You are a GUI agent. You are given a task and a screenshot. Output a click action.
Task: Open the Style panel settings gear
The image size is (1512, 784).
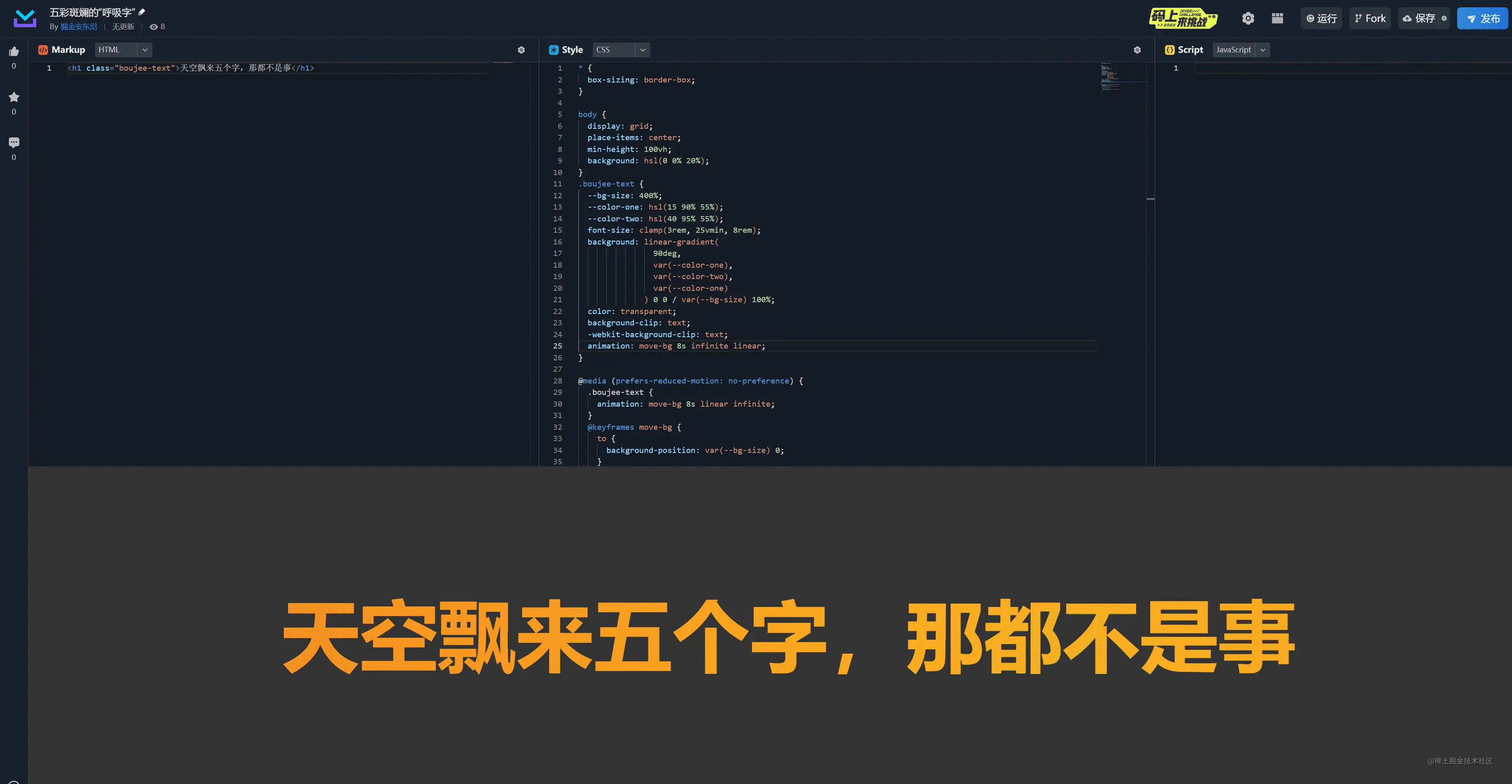point(1137,49)
